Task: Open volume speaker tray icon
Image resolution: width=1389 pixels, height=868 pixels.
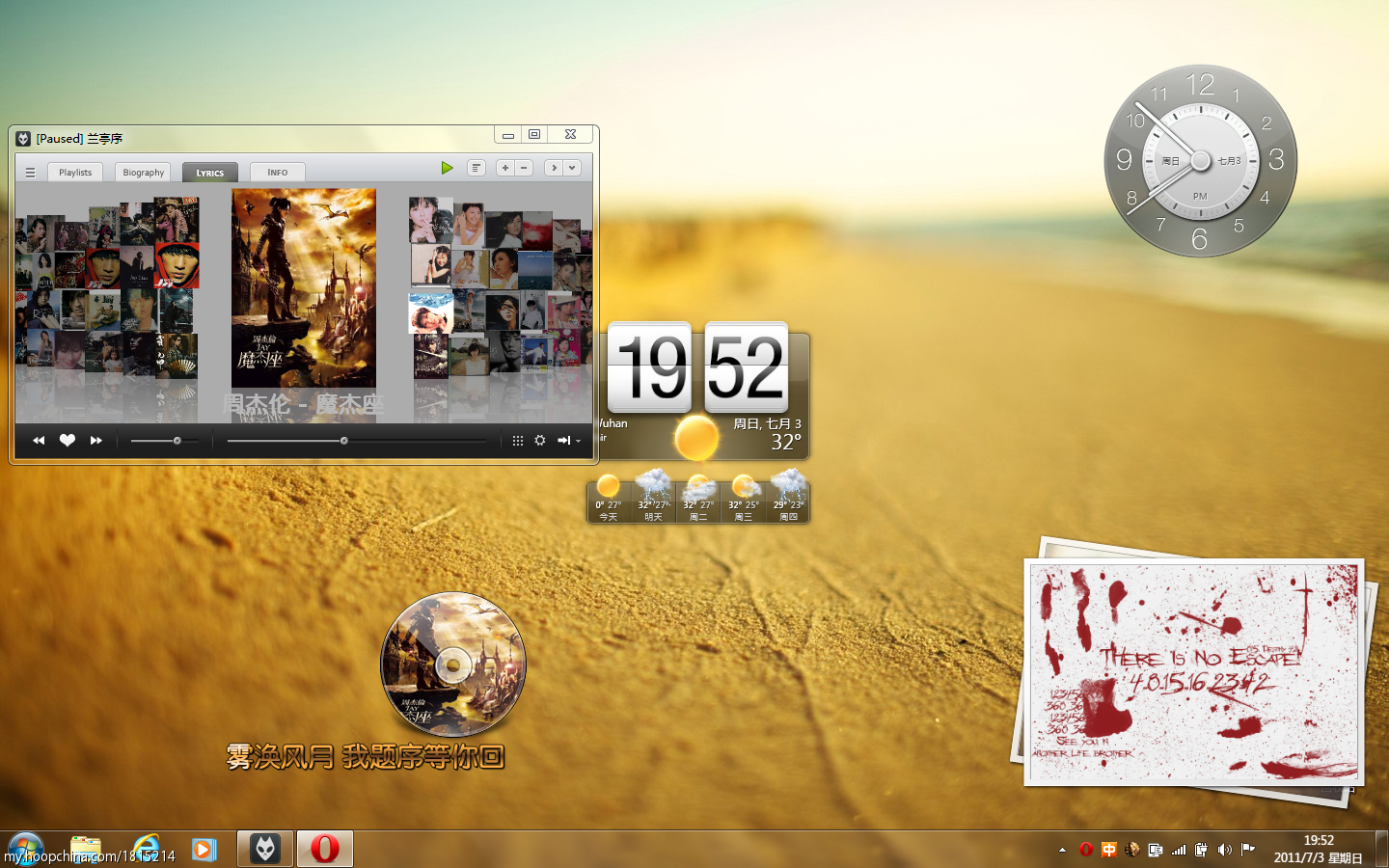Action: [x=1224, y=850]
